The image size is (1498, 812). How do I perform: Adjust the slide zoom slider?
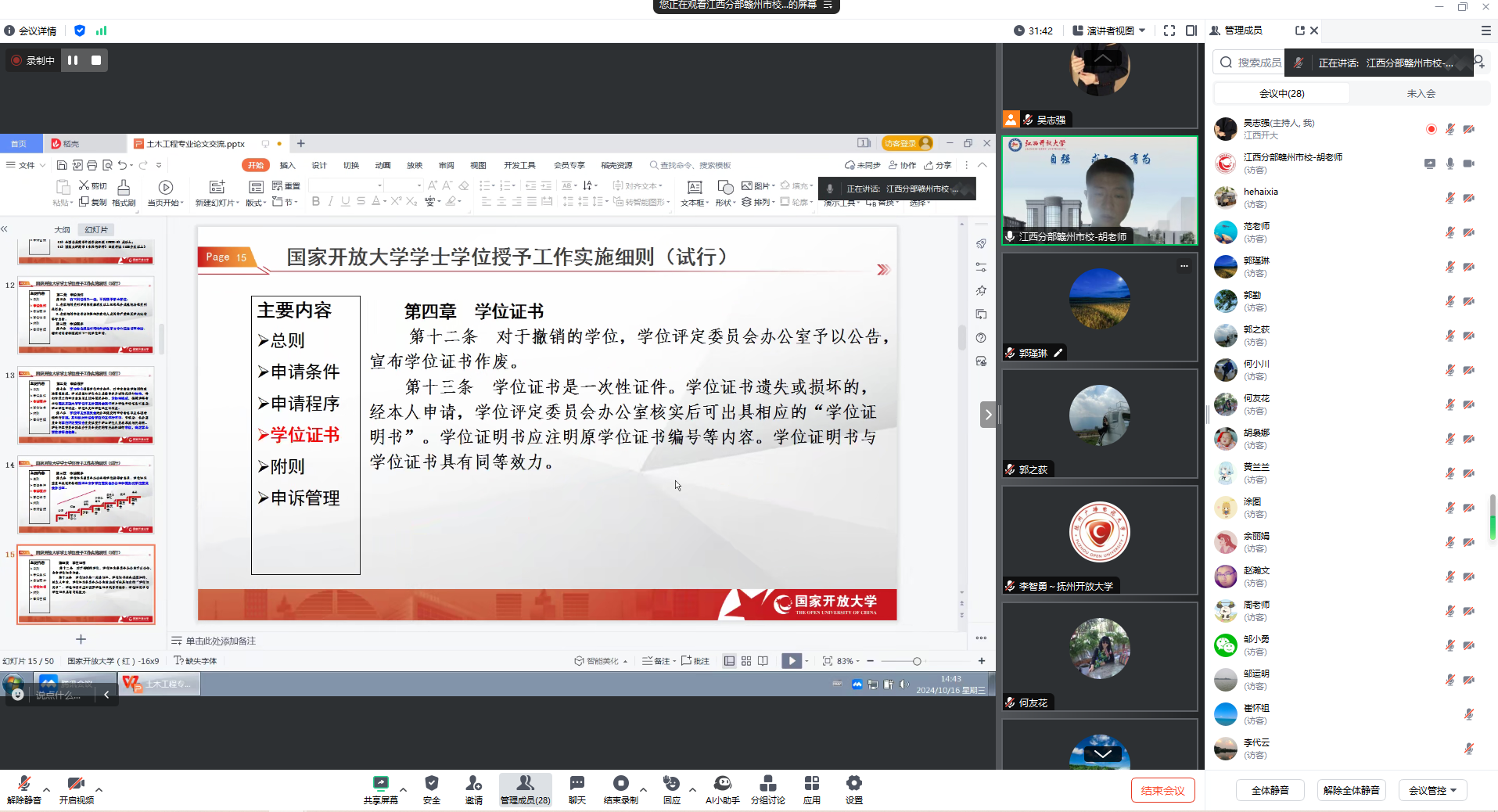(917, 661)
